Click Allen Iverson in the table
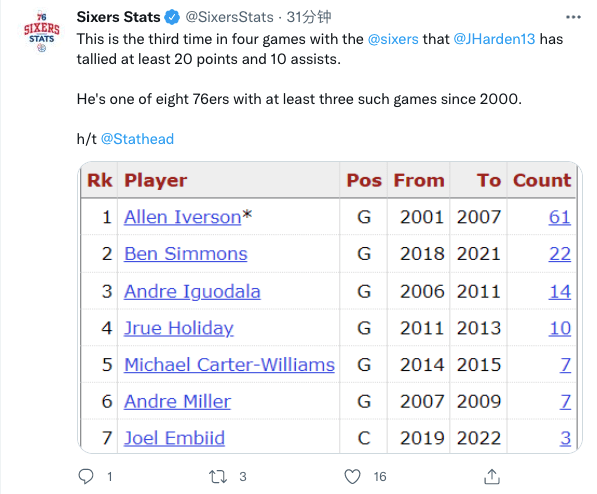The width and height of the screenshot is (597, 494). point(182,217)
